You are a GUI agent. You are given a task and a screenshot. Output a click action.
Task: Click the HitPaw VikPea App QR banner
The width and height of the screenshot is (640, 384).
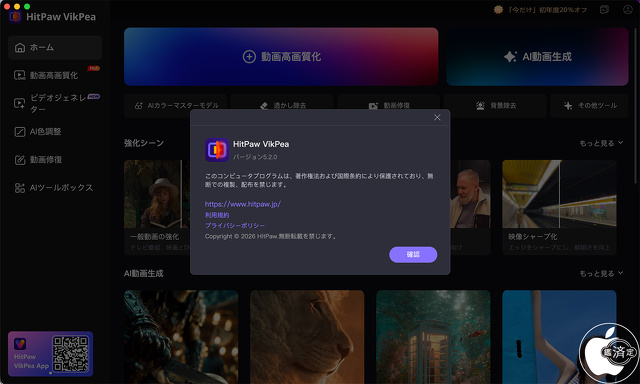[51, 354]
